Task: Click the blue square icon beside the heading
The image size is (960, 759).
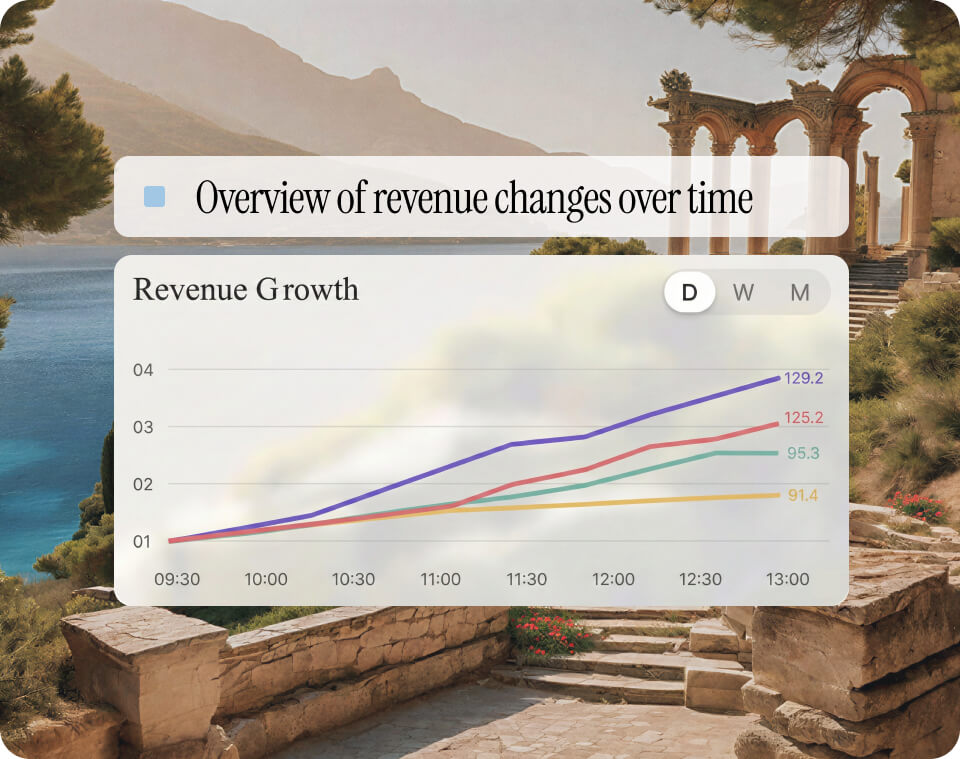Action: click(156, 196)
